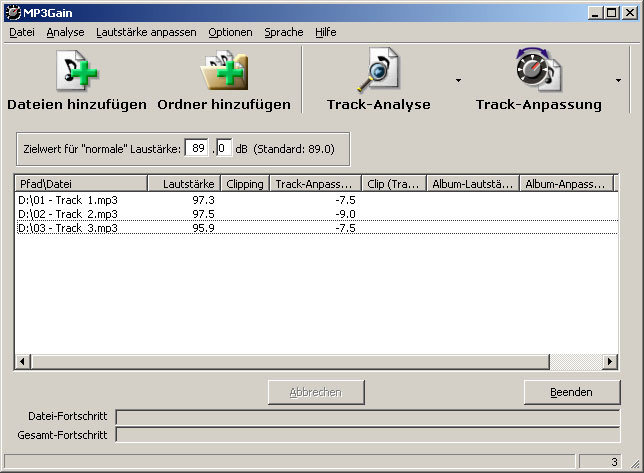
Task: Apply Track-Anpassung via dial icon
Action: (x=538, y=69)
